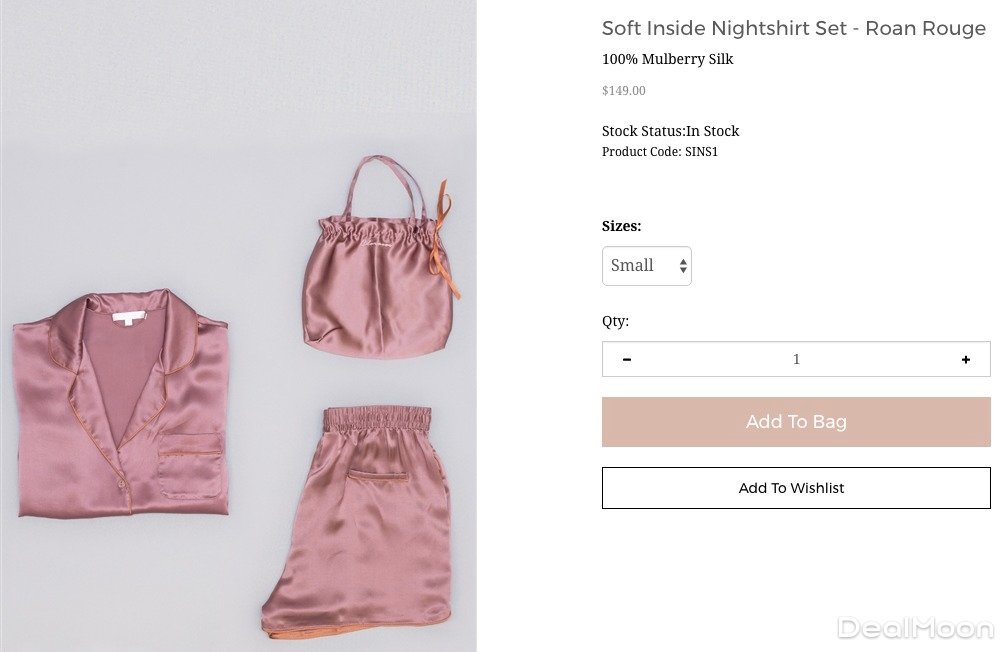Click the DealMoon watermark logo

915,629
